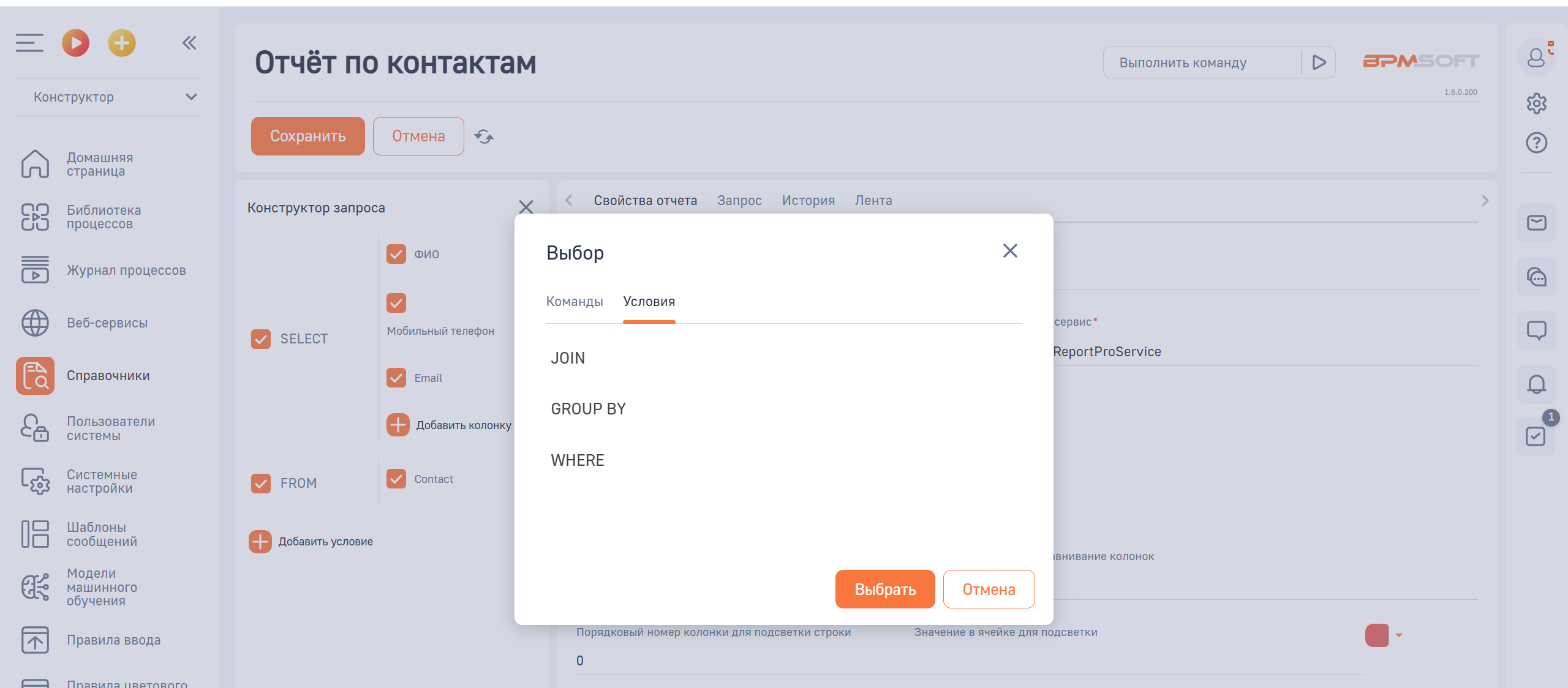The height and width of the screenshot is (688, 1568).
Task: Open the notifications bell icon
Action: pyautogui.click(x=1536, y=384)
